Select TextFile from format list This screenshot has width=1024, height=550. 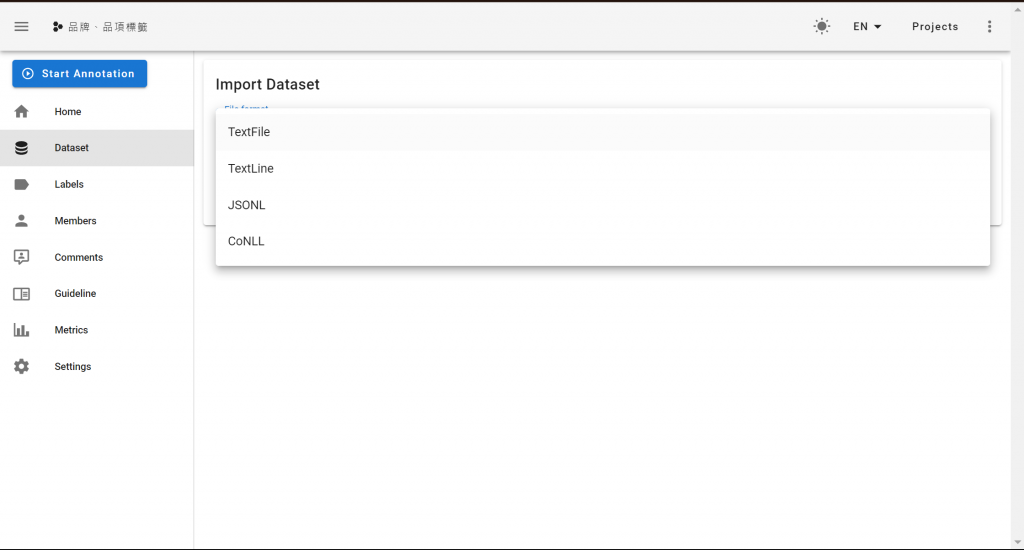(x=603, y=132)
